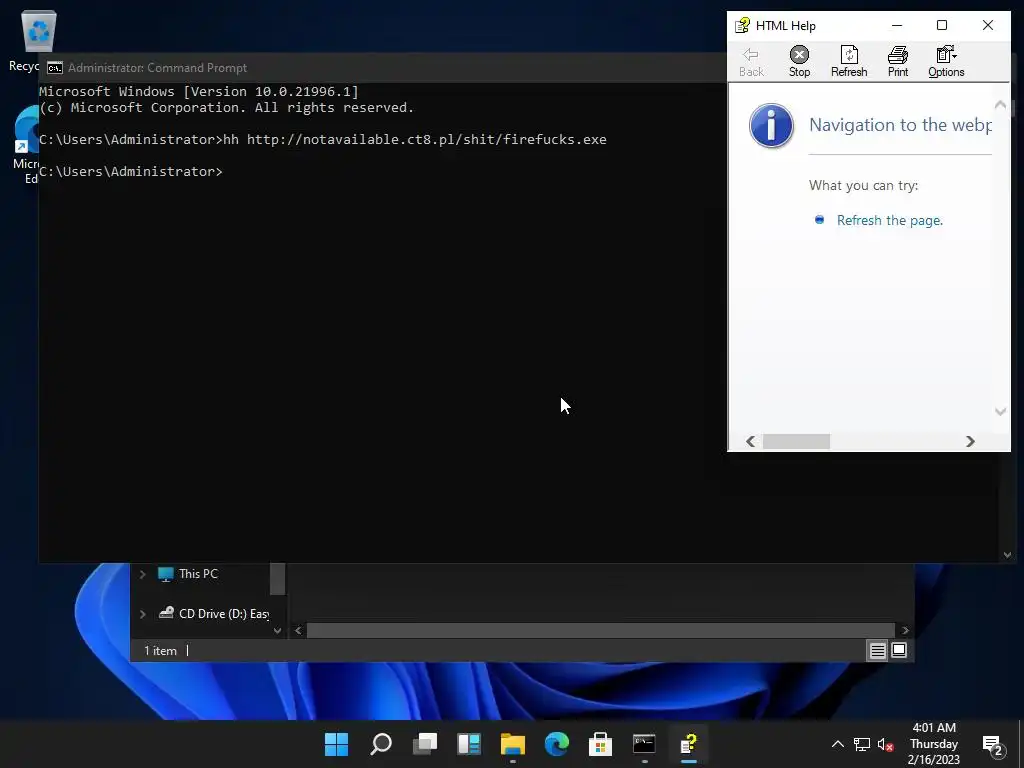Click HTML Help vertical scroll down arrow
This screenshot has height=768, width=1024.
point(1000,411)
